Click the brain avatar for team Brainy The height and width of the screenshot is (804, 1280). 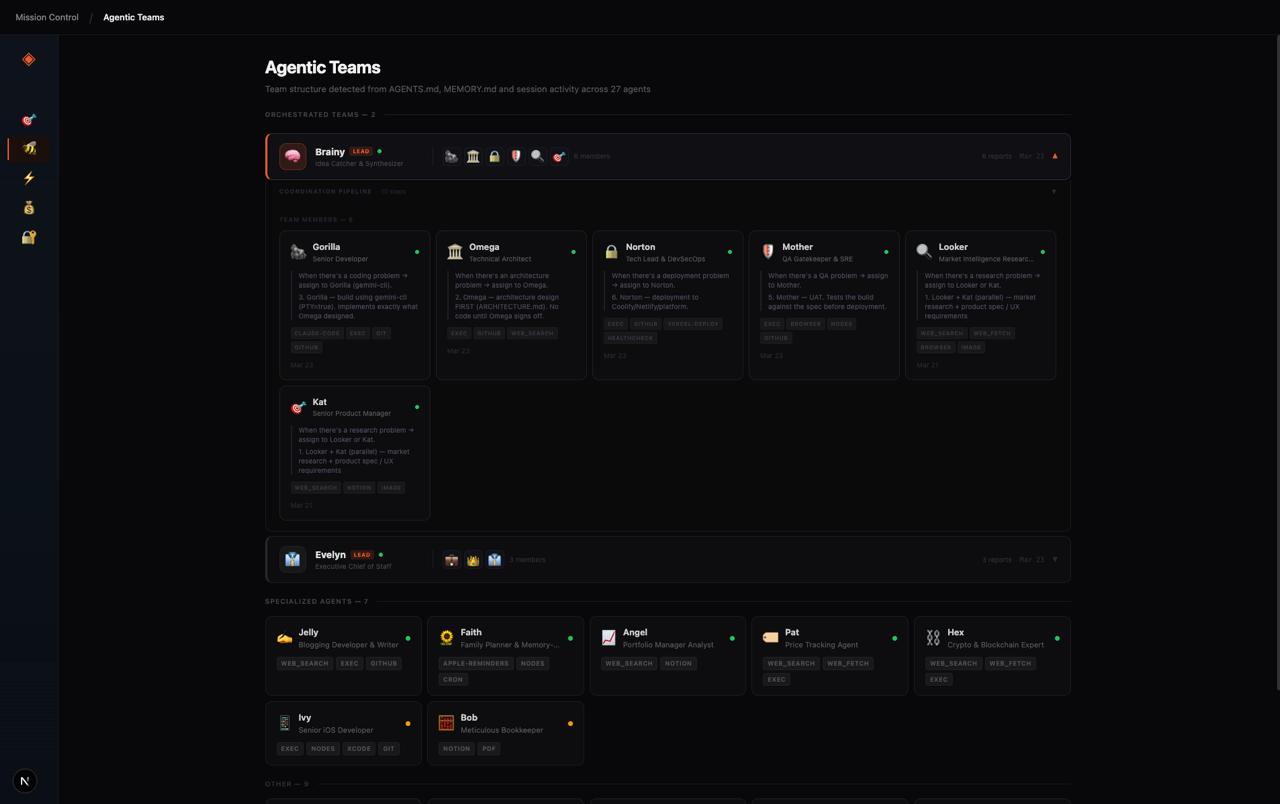[292, 156]
